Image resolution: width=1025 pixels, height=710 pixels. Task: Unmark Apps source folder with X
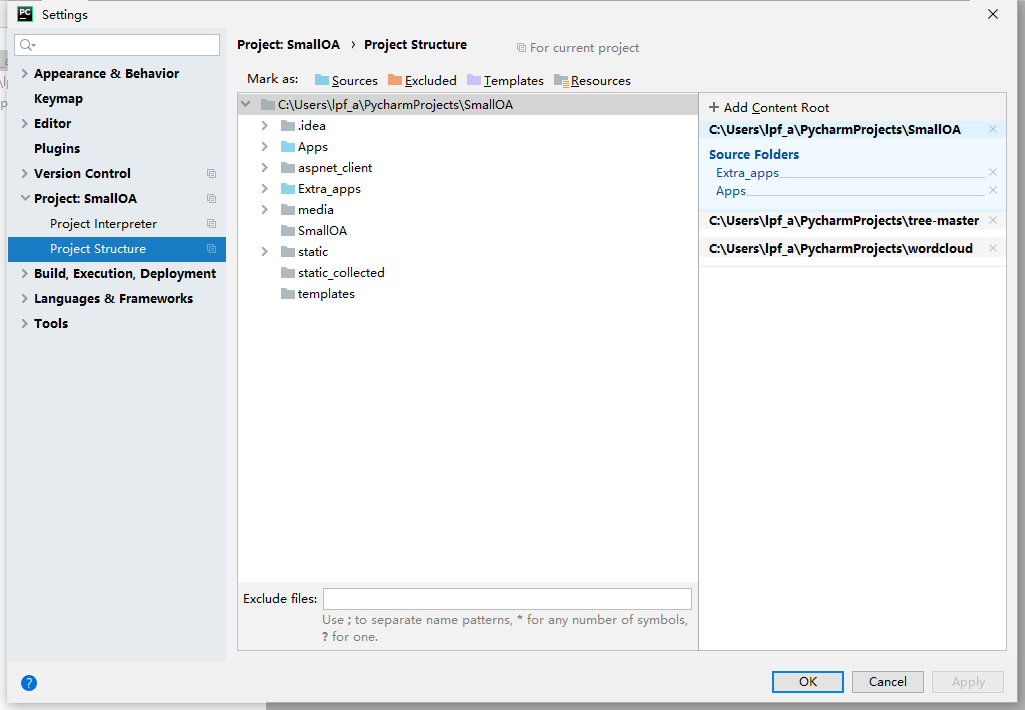pyautogui.click(x=993, y=190)
